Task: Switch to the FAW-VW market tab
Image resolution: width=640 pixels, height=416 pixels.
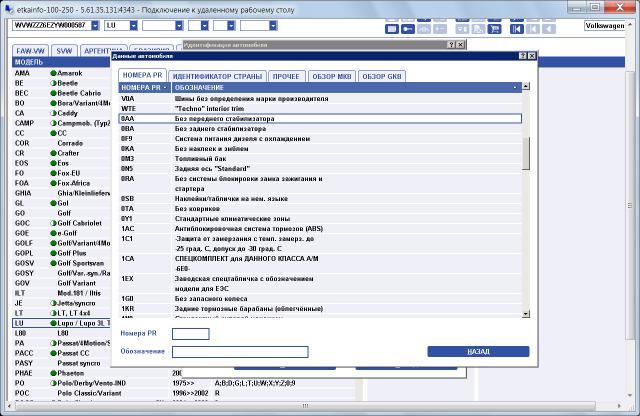Action: 30,51
